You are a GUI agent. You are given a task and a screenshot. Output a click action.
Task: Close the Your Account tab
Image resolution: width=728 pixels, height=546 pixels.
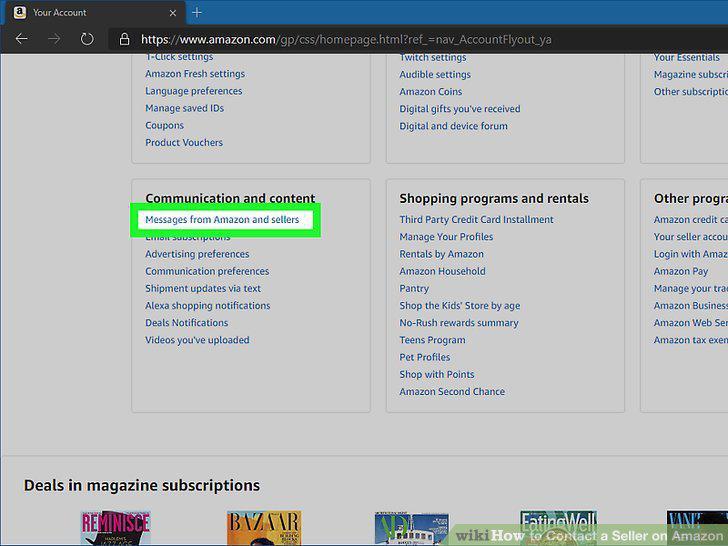173,13
